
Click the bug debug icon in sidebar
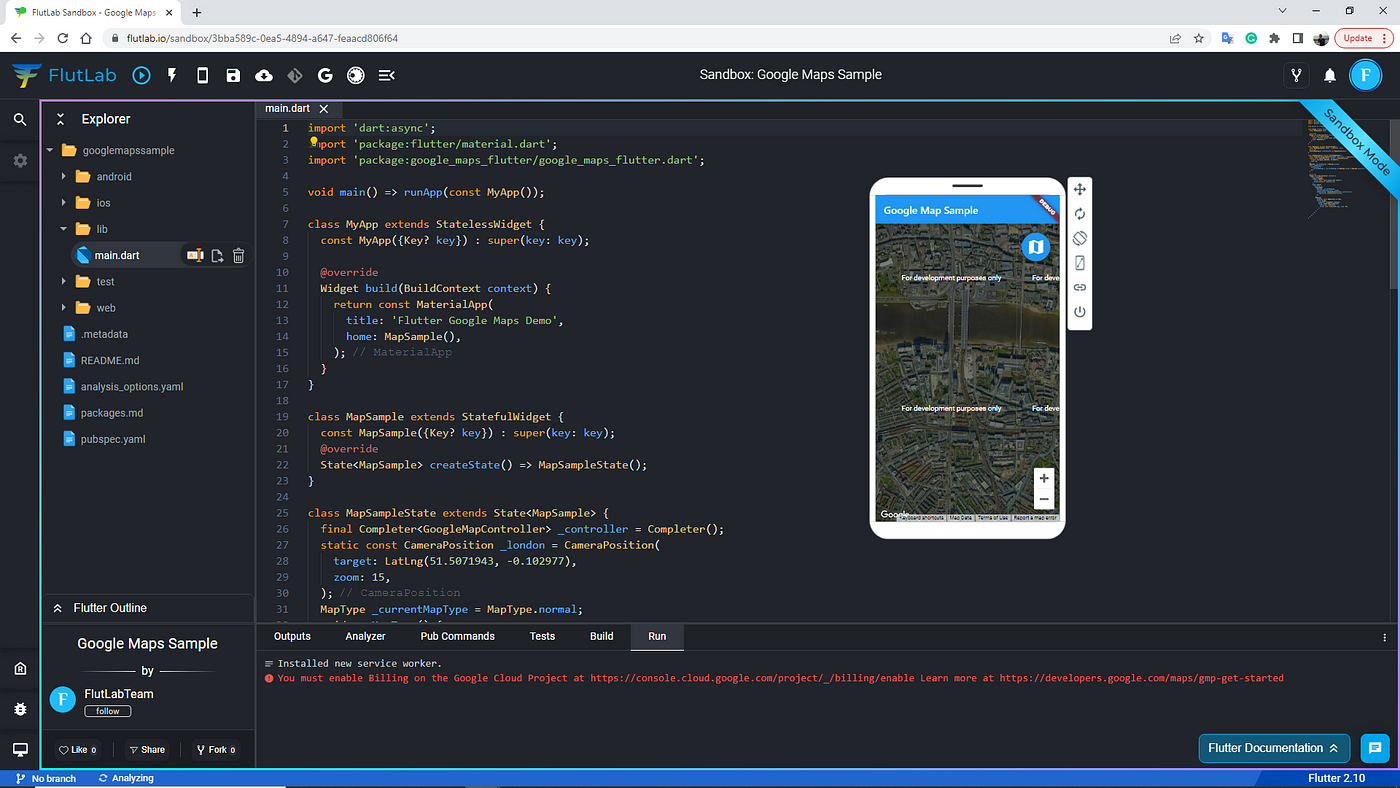pyautogui.click(x=20, y=709)
